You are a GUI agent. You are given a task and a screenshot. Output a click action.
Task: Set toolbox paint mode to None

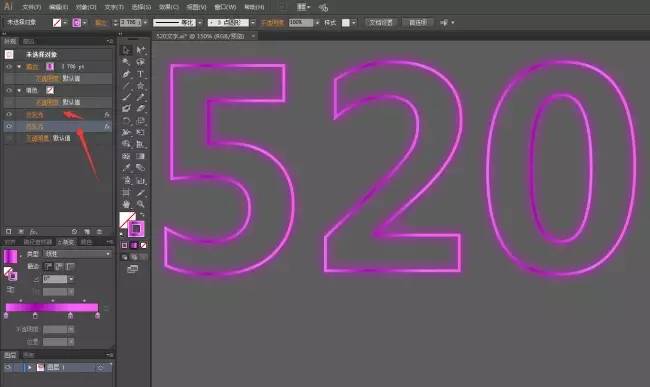click(143, 246)
